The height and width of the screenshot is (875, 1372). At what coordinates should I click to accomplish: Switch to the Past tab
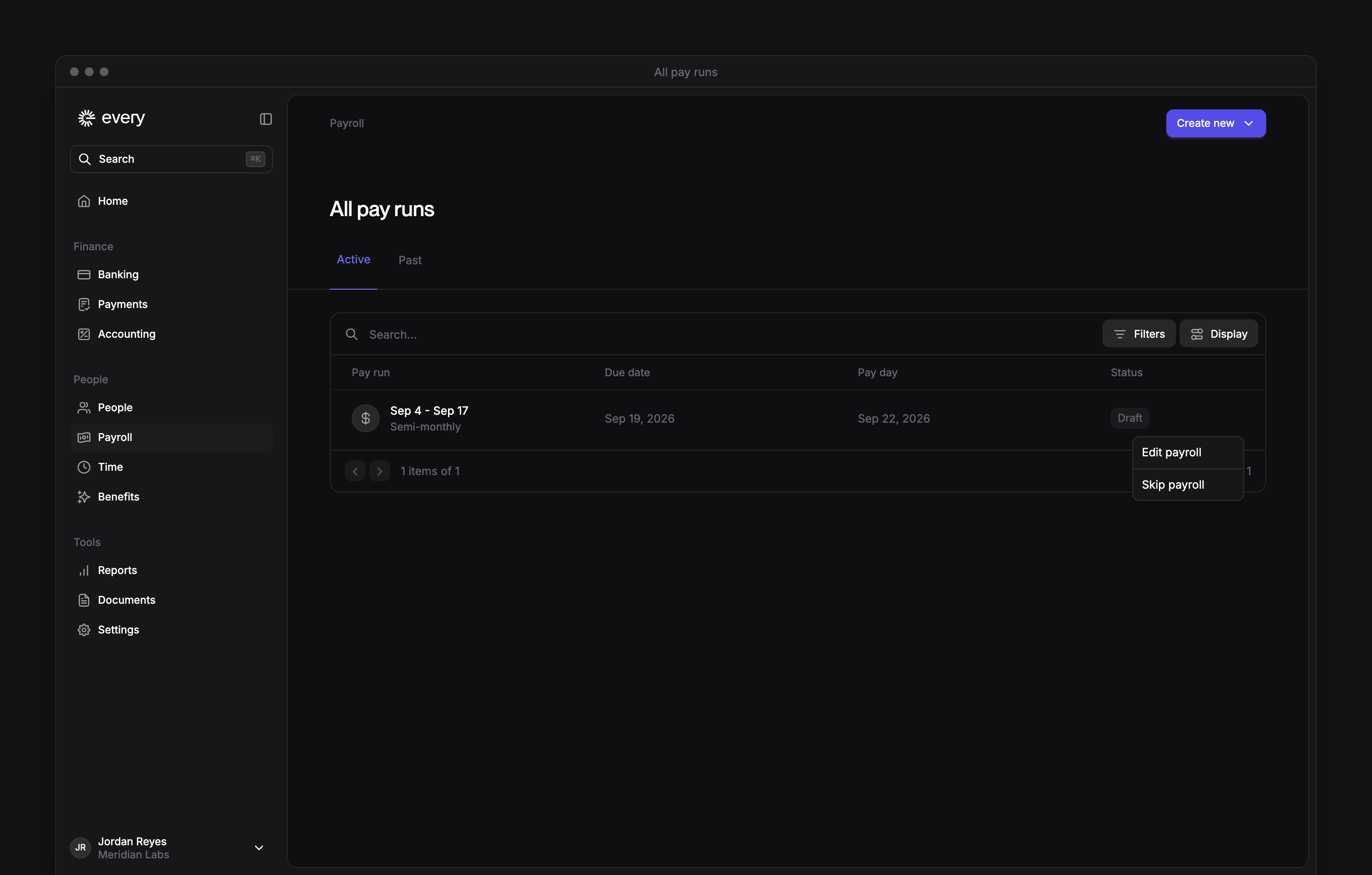pyautogui.click(x=409, y=260)
